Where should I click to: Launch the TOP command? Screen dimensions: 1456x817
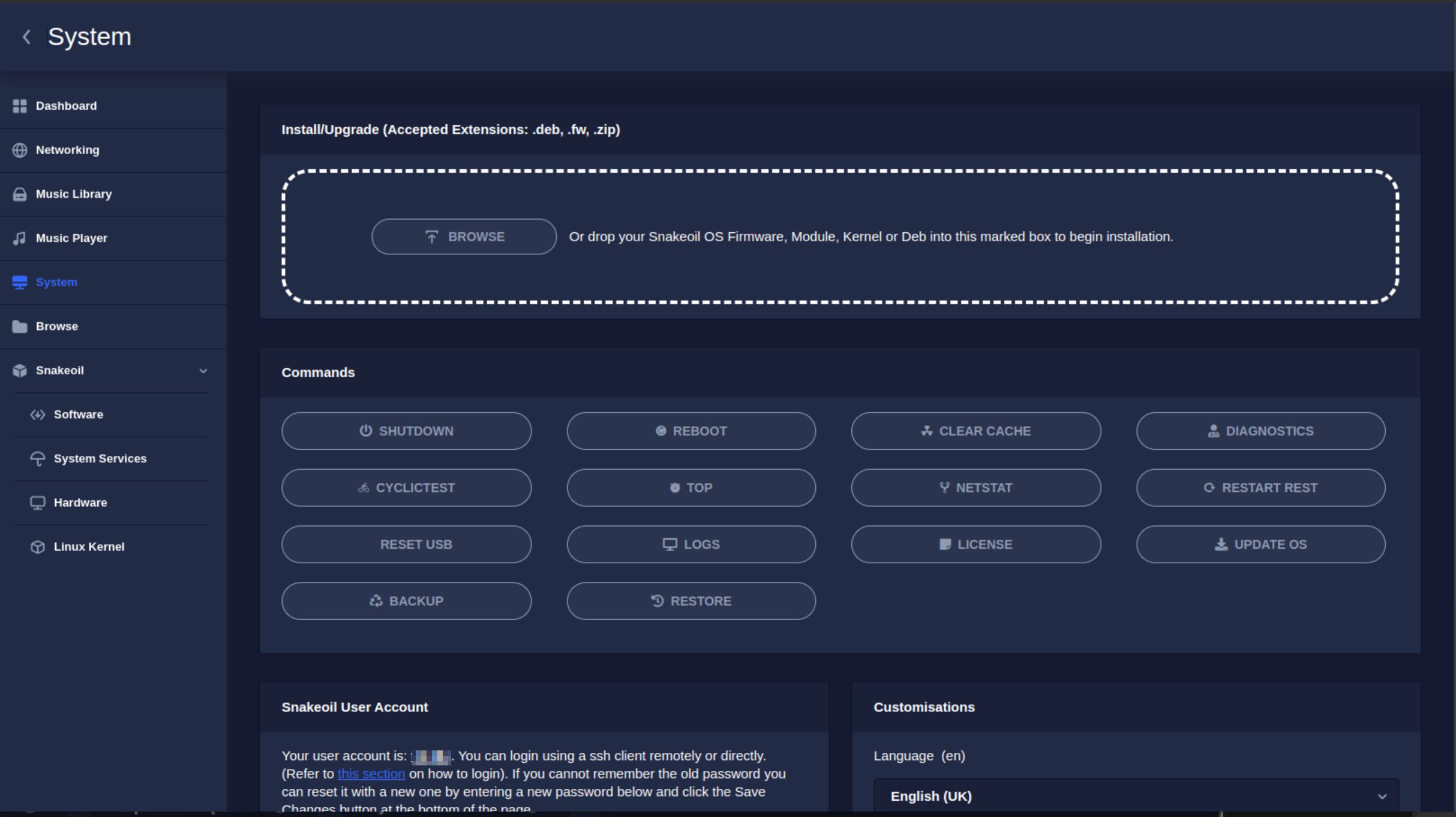(x=691, y=488)
